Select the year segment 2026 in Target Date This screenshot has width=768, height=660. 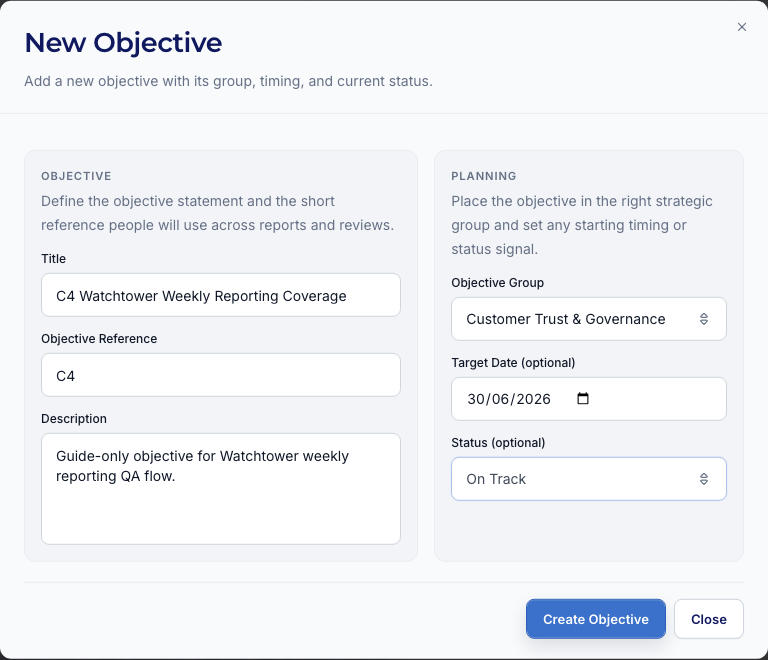(x=535, y=399)
